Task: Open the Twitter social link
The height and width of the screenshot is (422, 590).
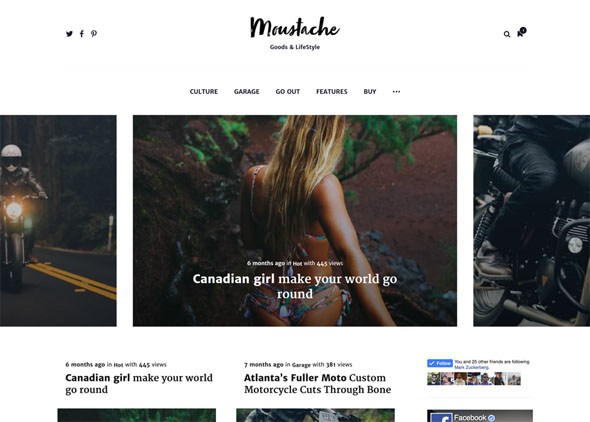Action: 69,34
